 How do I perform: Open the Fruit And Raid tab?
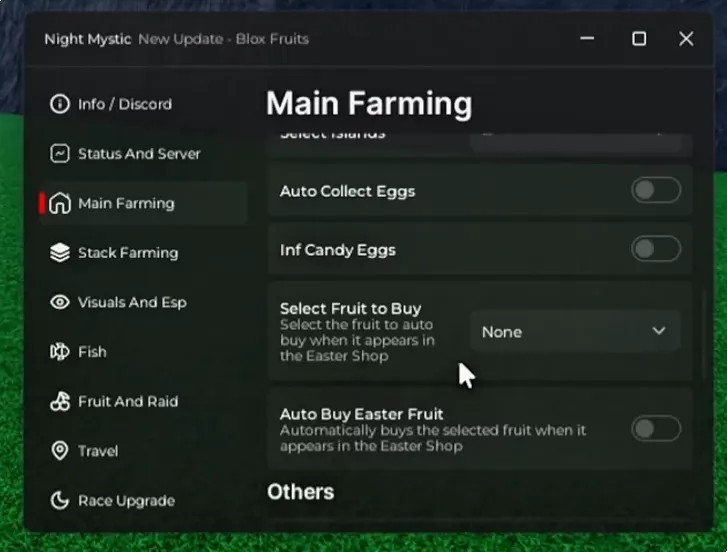pyautogui.click(x=127, y=402)
